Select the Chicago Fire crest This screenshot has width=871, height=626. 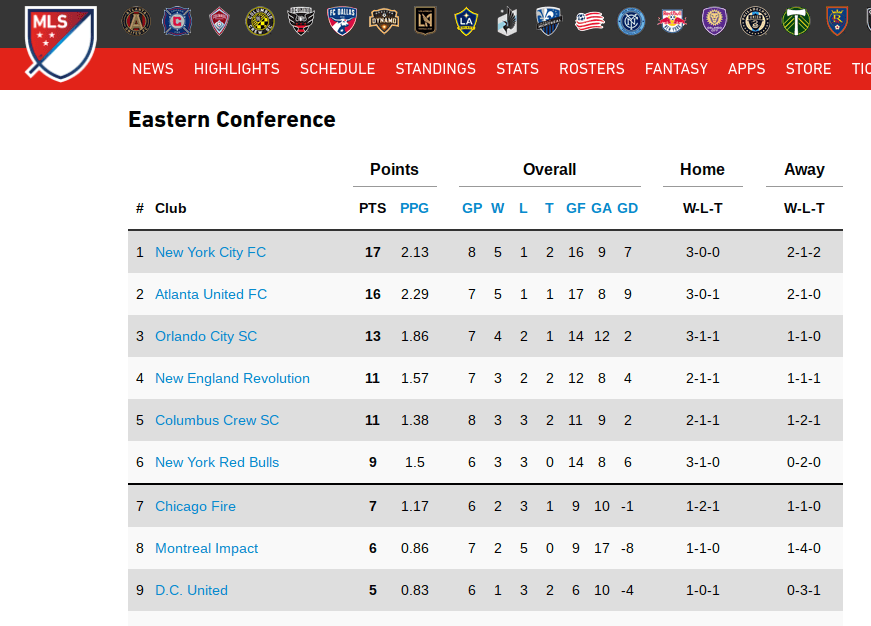176,21
